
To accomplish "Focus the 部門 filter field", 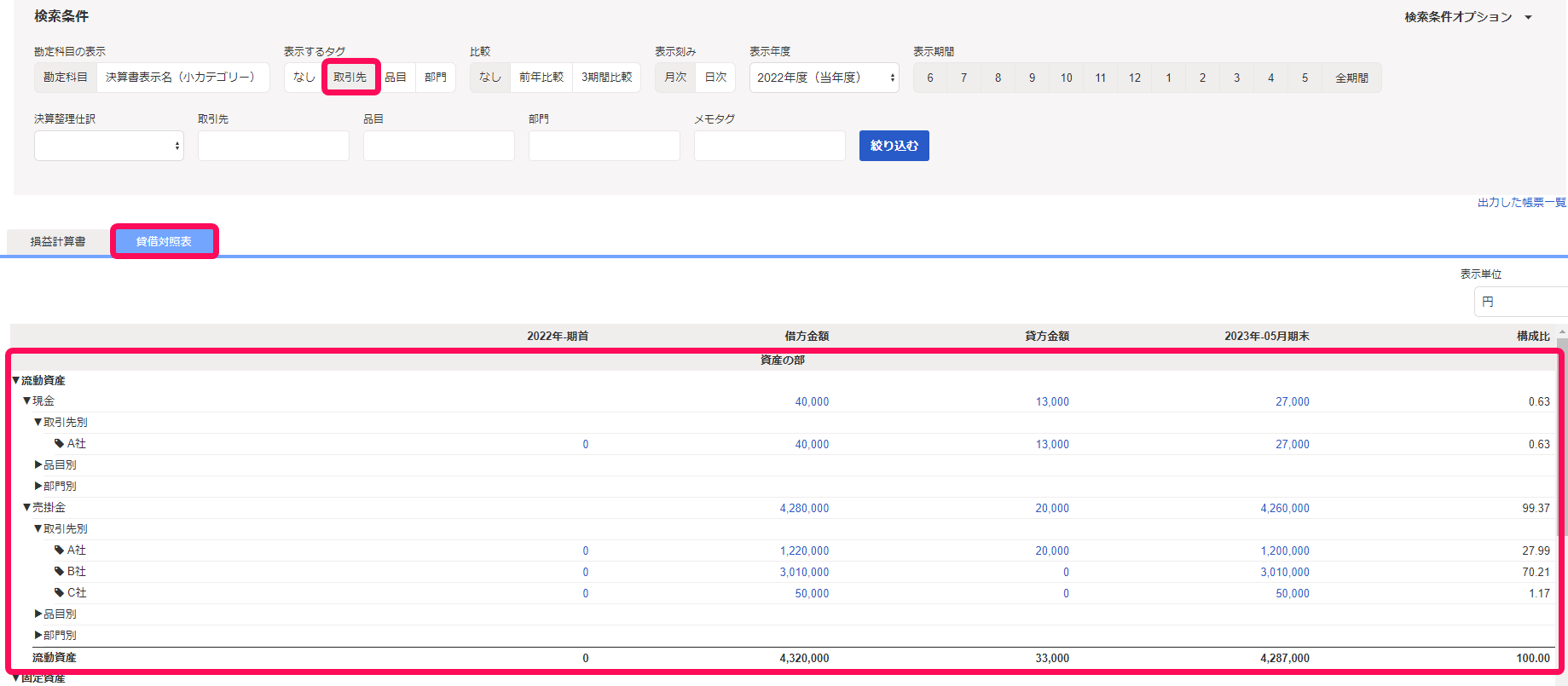I will coord(605,146).
